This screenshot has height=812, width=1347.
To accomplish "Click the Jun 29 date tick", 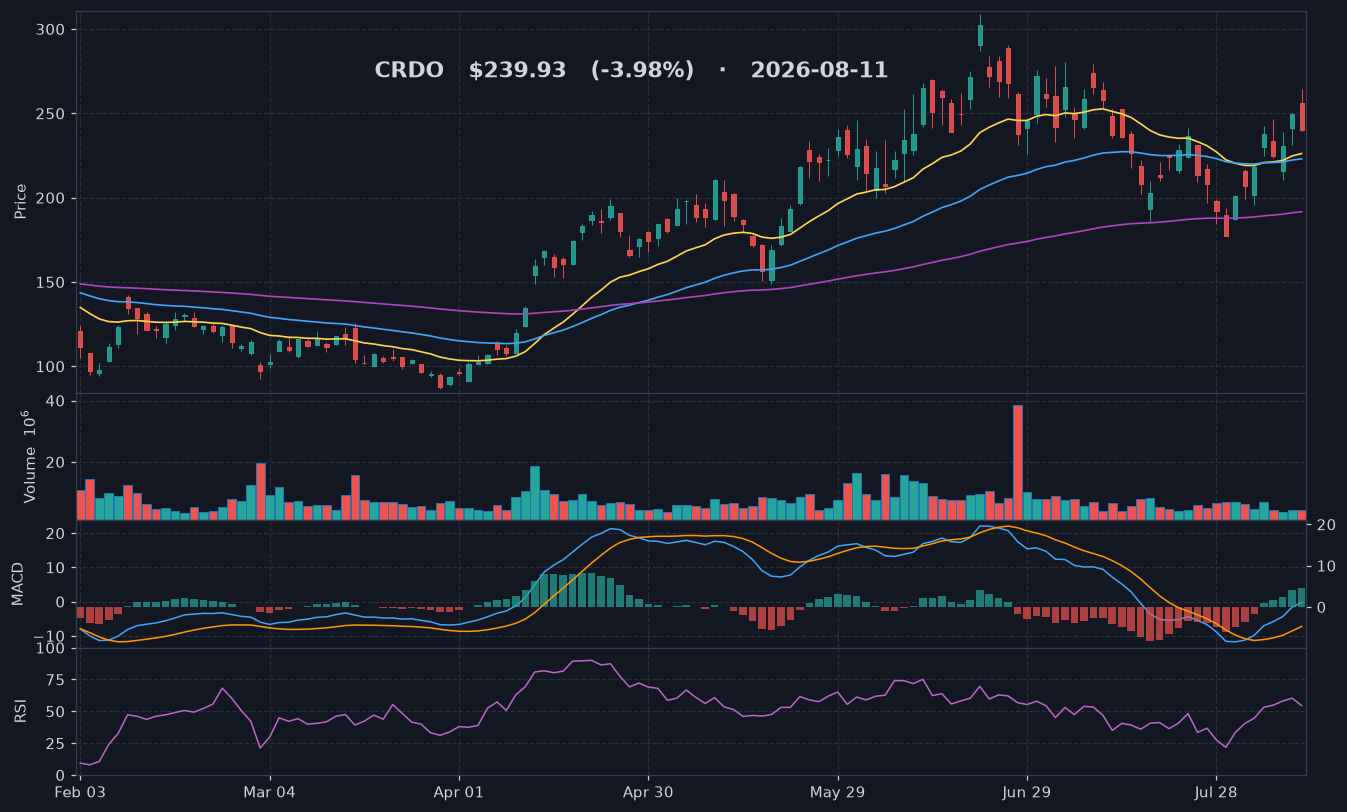I will click(x=1027, y=792).
